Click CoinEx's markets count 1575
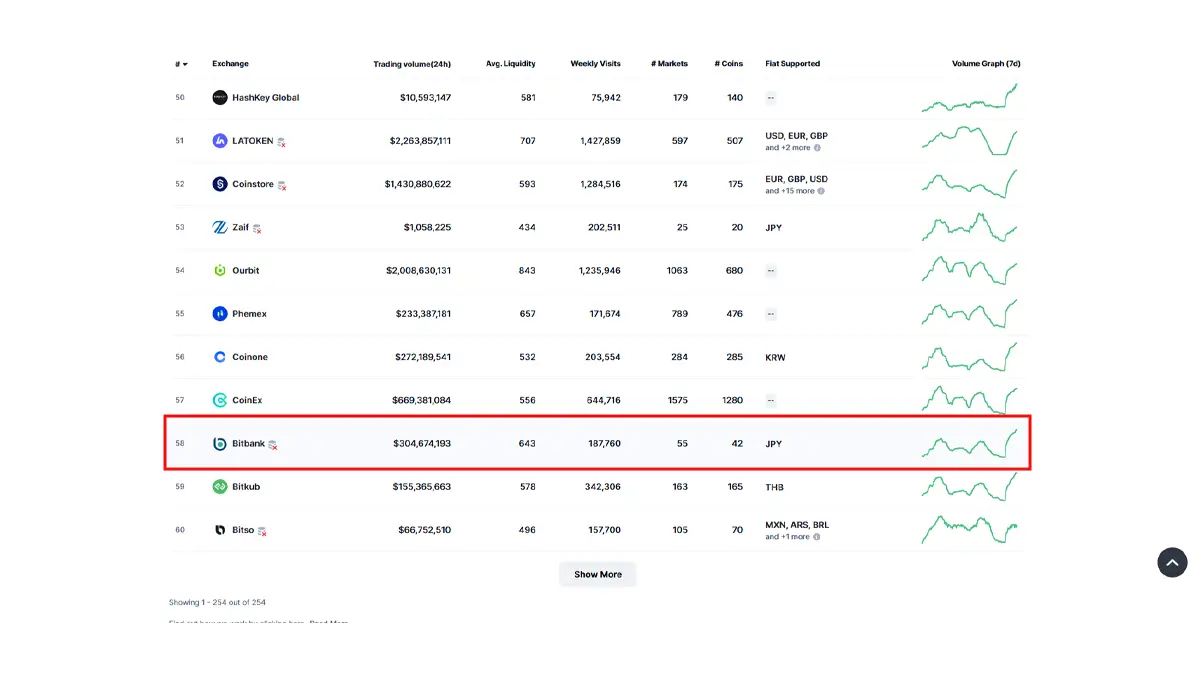Screen dimensions: 1200x675 [x=677, y=400]
